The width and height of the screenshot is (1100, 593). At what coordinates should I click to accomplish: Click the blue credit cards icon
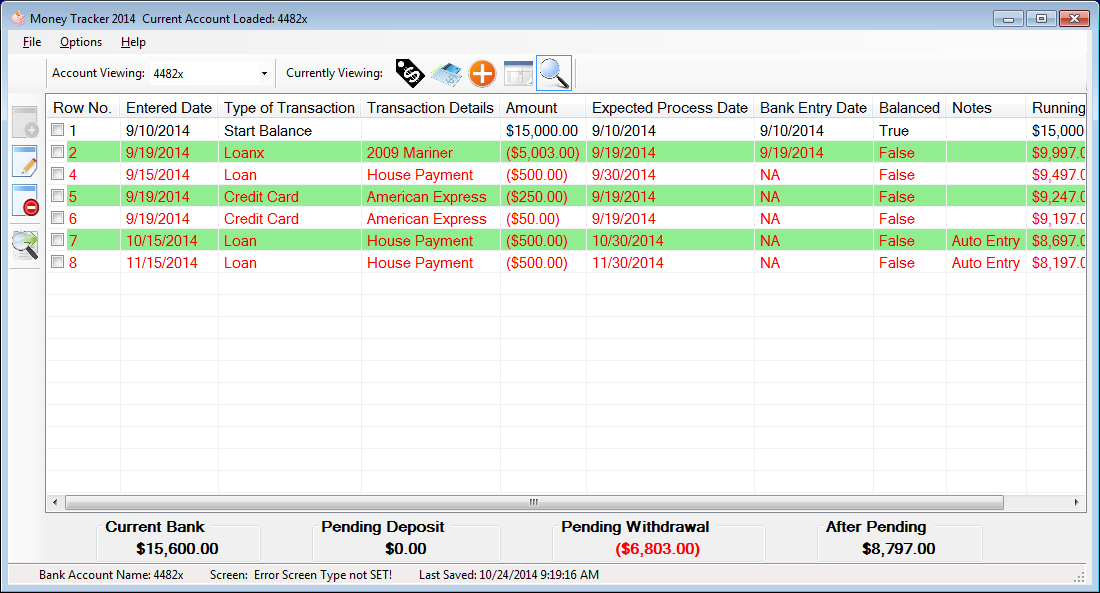point(446,73)
